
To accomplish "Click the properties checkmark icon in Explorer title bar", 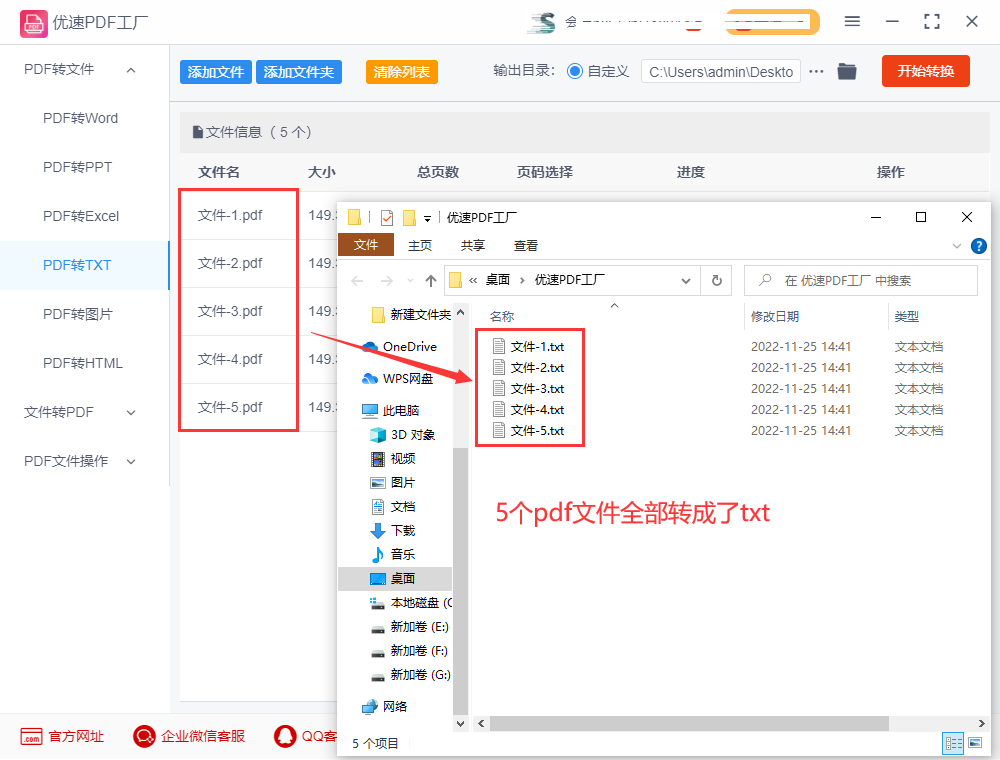I will tap(386, 218).
